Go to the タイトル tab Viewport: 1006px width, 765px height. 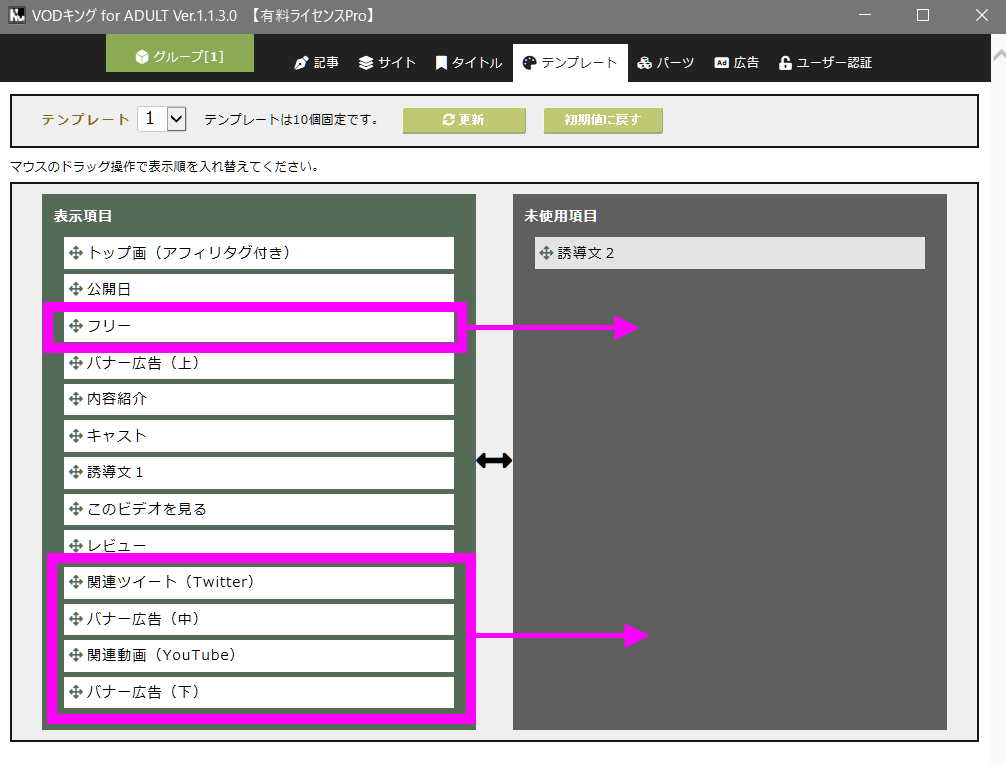[x=468, y=63]
